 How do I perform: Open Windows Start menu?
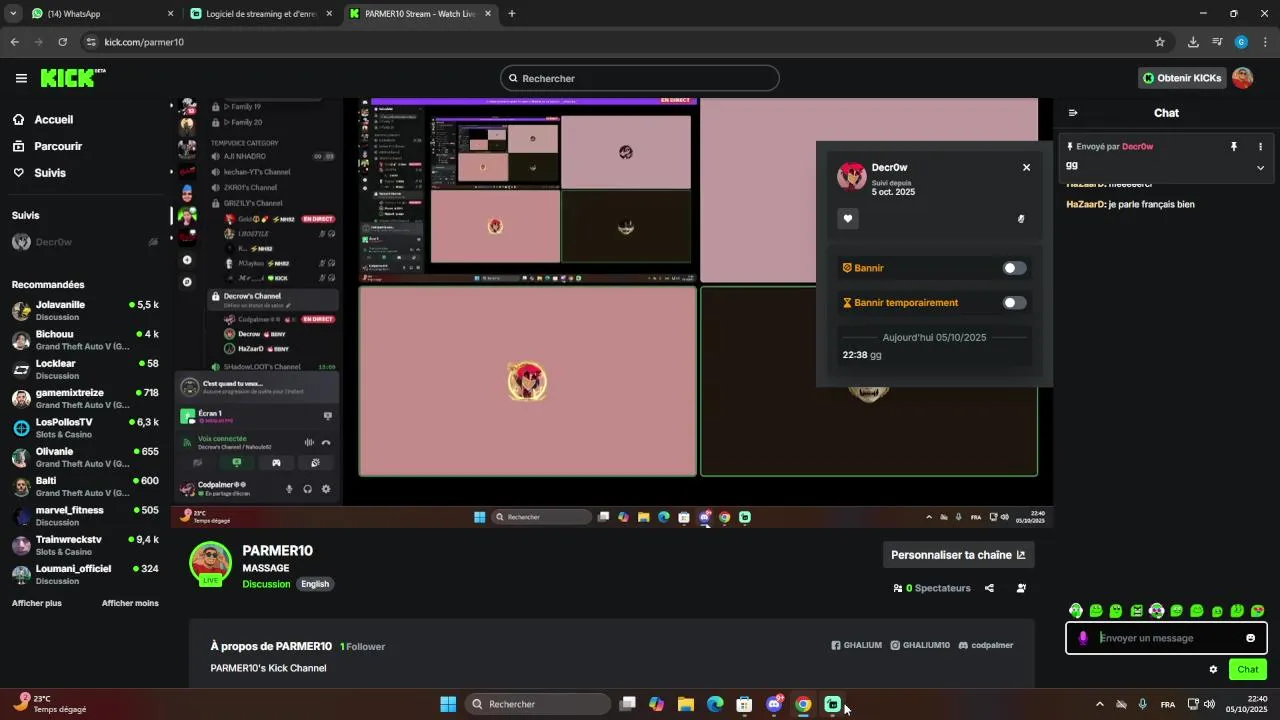click(x=448, y=704)
